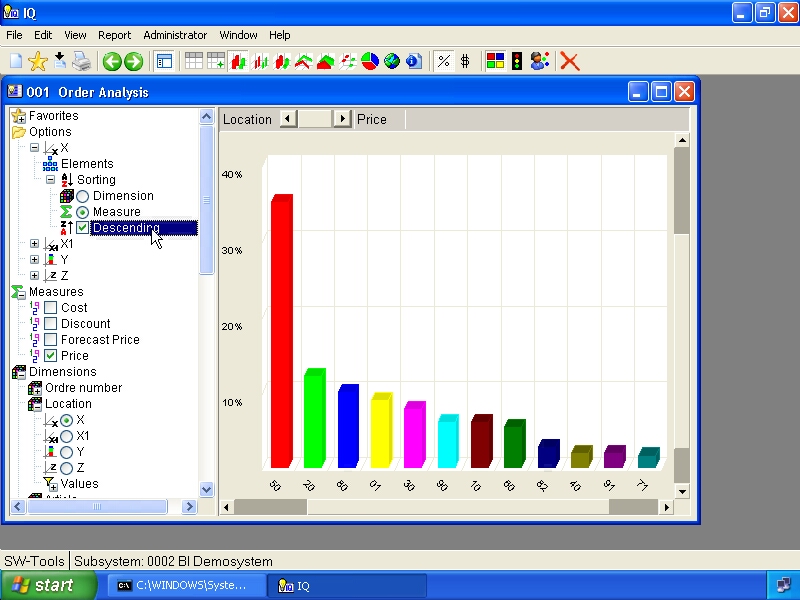800x600 pixels.
Task: Click the yellow star favorites icon in toolbar
Action: [x=38, y=61]
